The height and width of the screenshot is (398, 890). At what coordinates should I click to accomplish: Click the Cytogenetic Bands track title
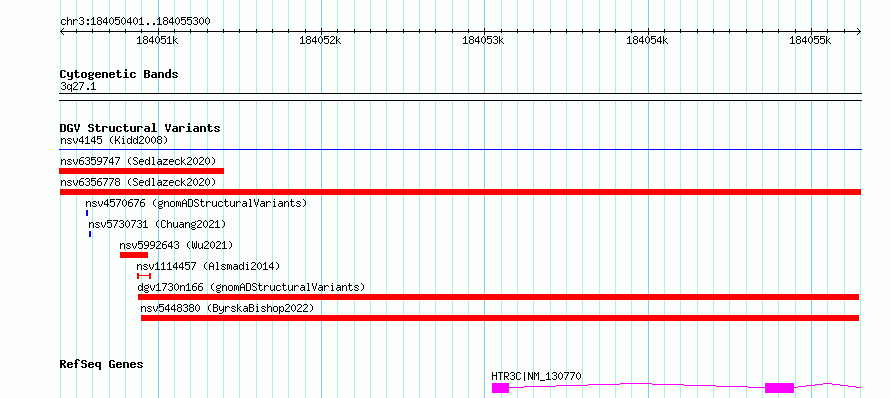[119, 74]
